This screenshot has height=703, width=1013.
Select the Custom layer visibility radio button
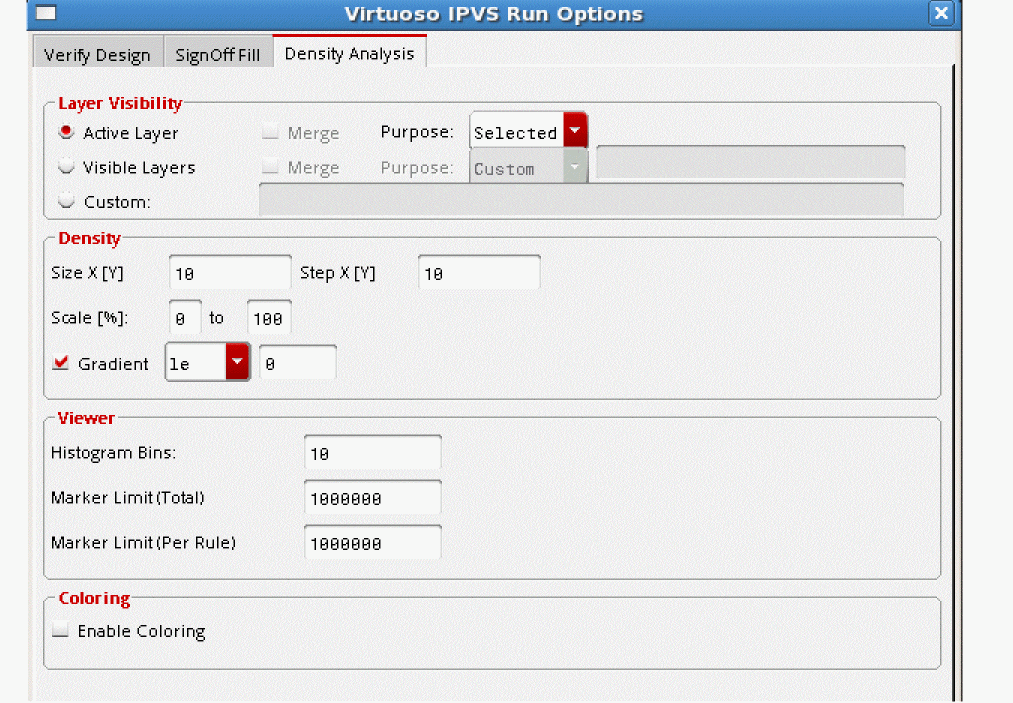(67, 201)
